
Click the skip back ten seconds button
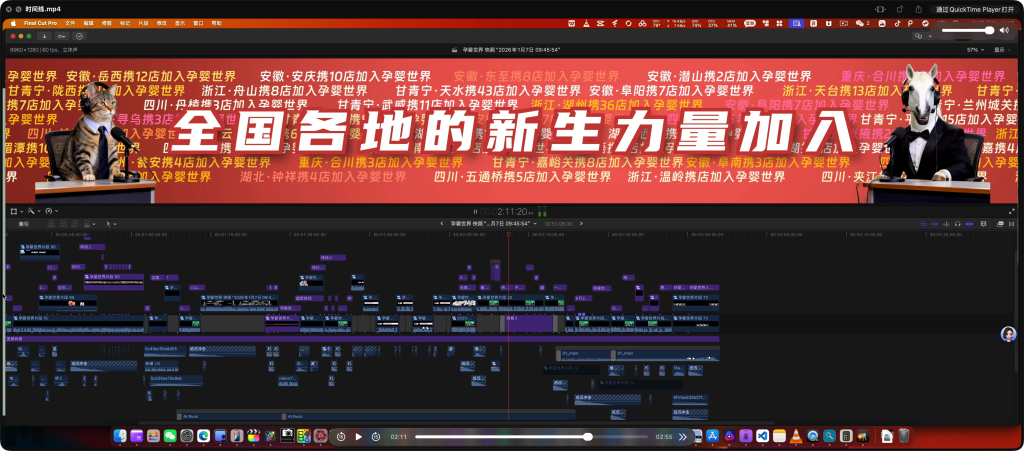click(x=341, y=437)
